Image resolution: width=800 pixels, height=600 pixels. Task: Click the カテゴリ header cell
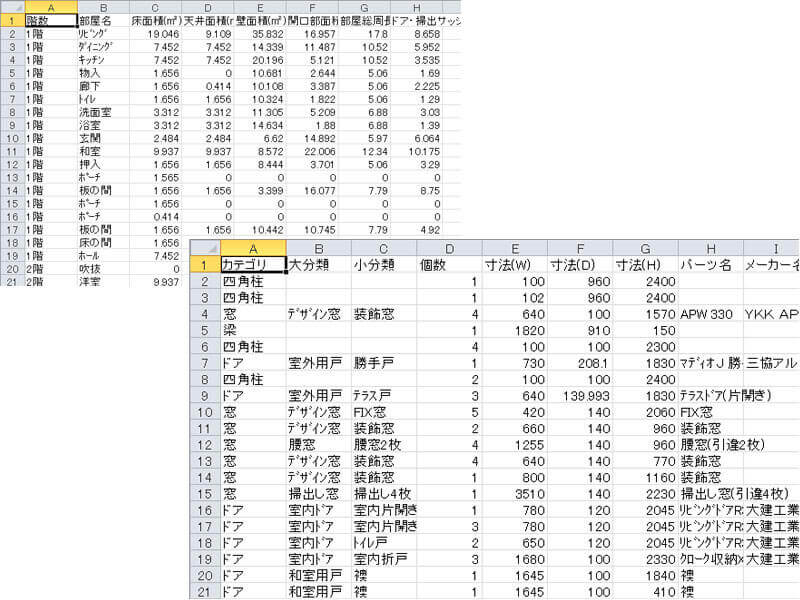(x=252, y=265)
